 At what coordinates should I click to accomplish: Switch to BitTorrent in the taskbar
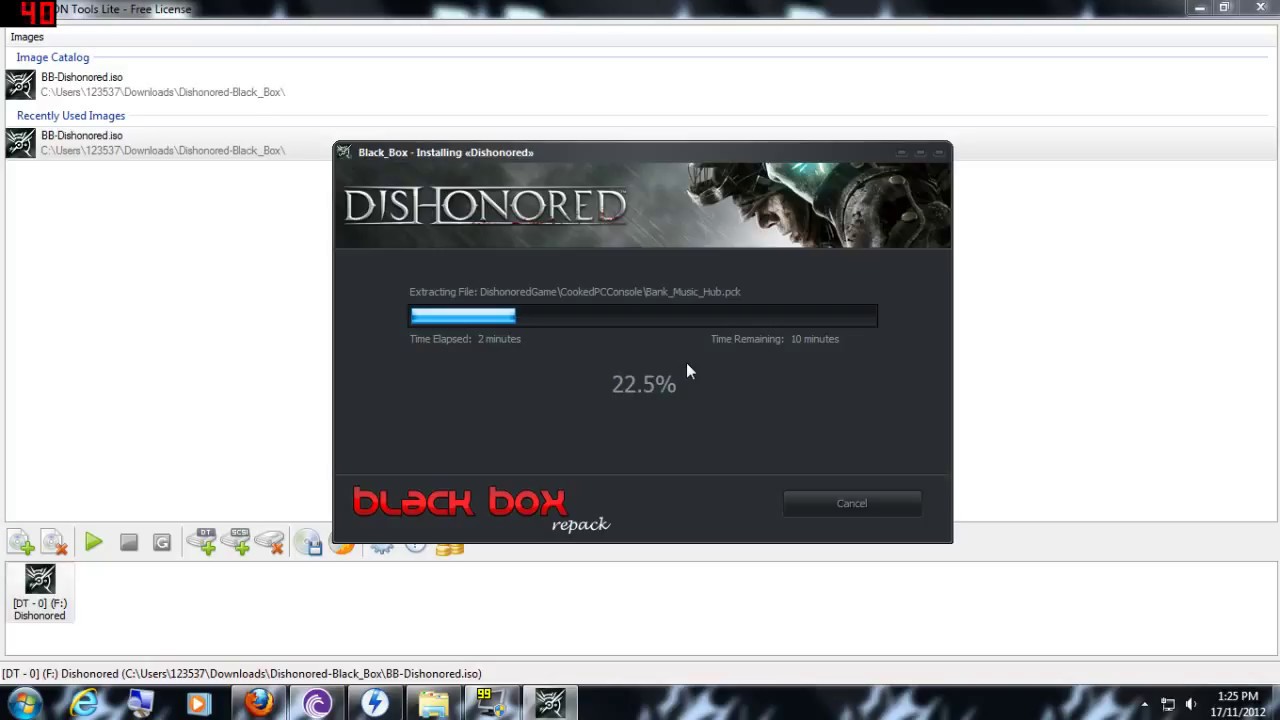(x=317, y=703)
